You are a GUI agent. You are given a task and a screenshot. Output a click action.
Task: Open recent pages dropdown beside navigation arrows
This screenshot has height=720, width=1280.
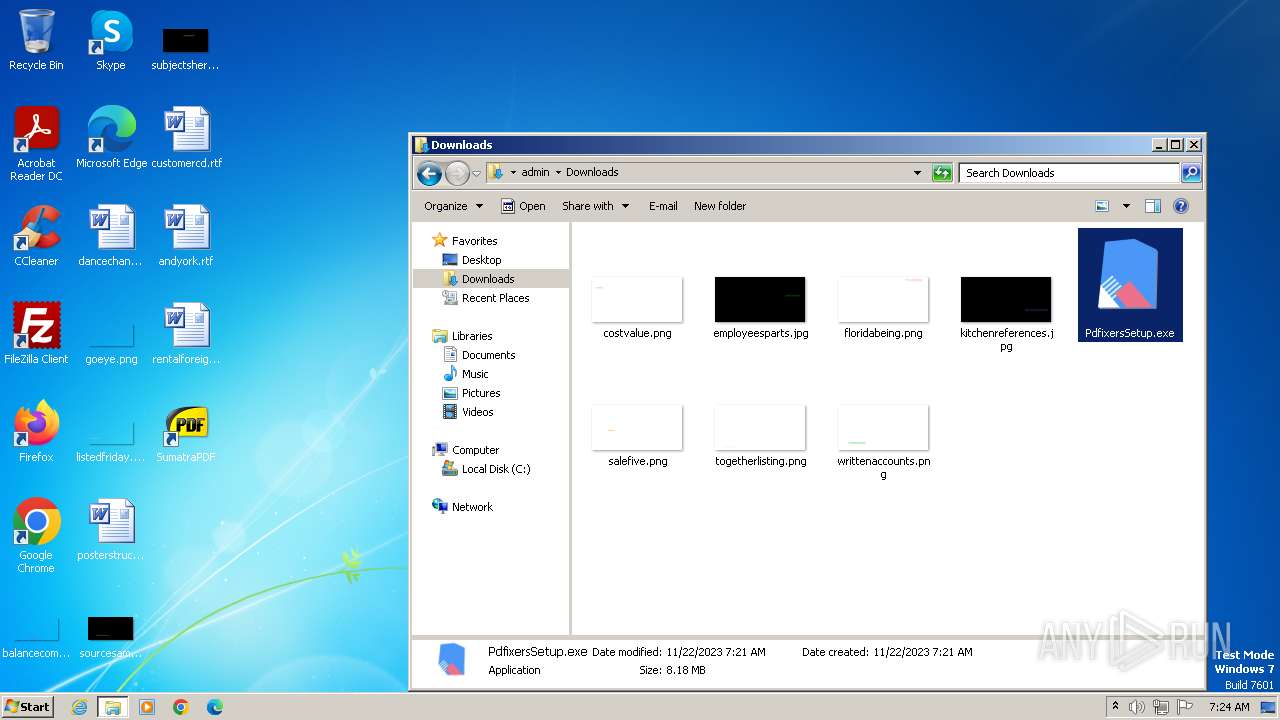click(477, 173)
